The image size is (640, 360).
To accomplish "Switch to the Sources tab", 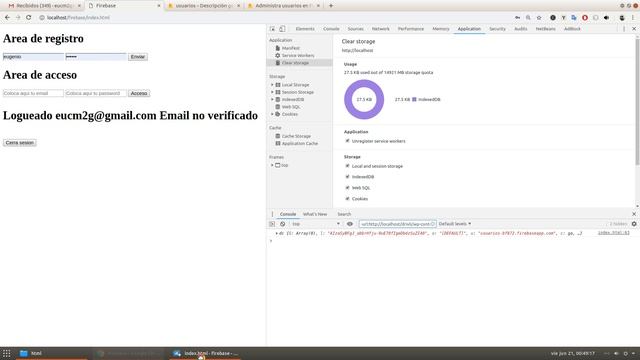I will click(x=355, y=29).
